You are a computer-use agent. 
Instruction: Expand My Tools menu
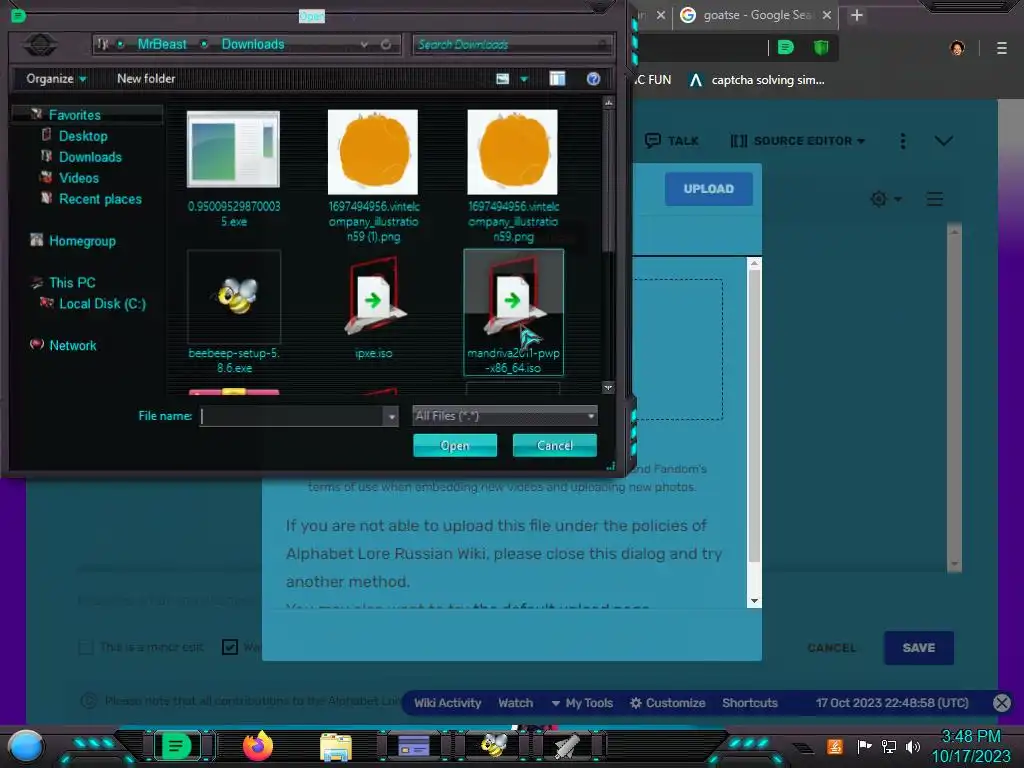coord(582,703)
